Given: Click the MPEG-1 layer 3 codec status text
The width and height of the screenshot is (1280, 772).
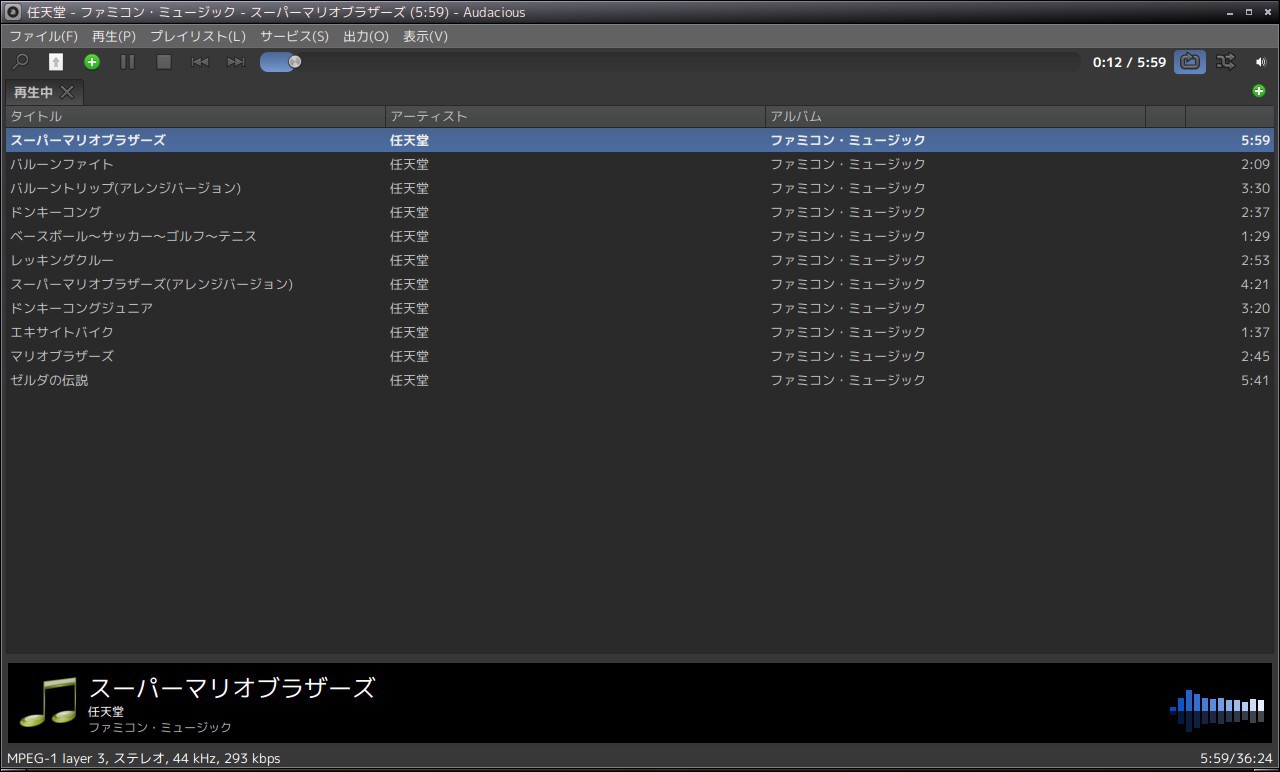Looking at the screenshot, I should tap(143, 758).
